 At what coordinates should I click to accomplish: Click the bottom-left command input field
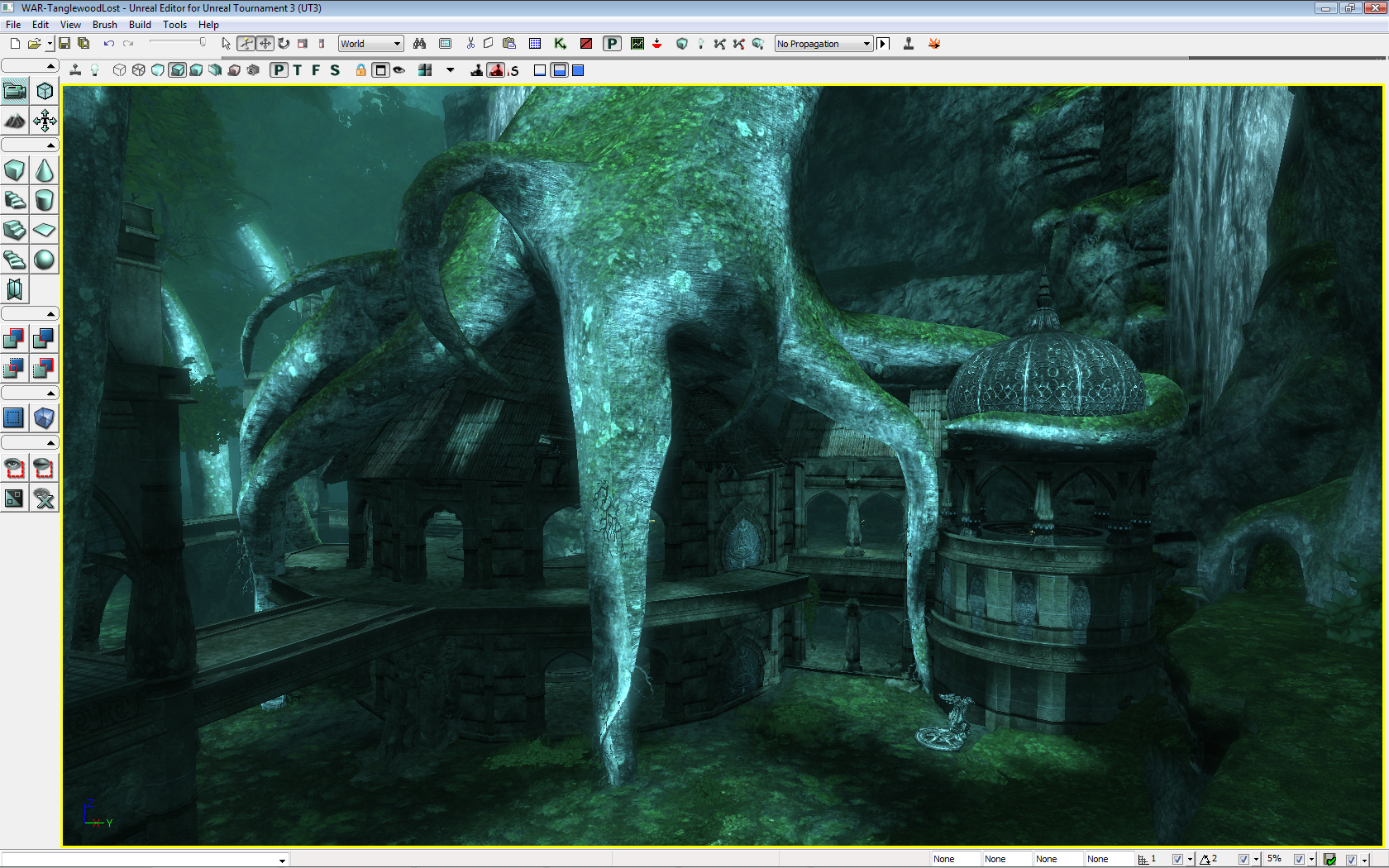145,860
